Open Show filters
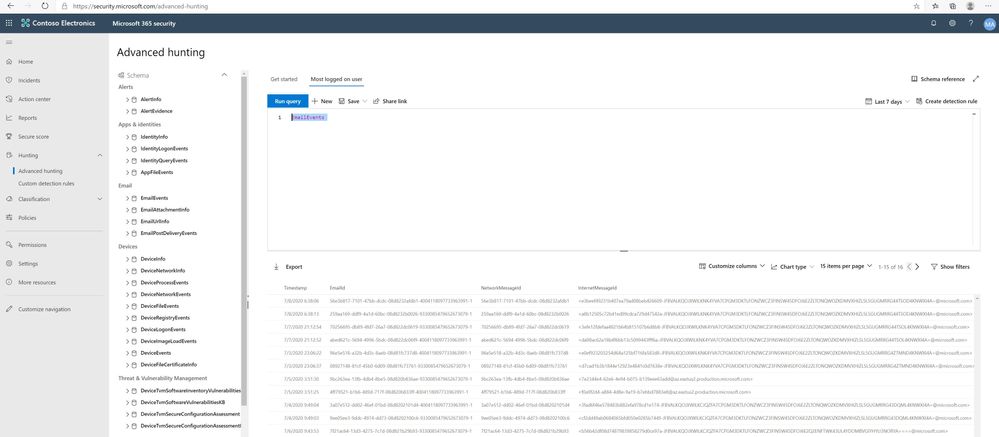Image resolution: width=999 pixels, height=437 pixels. [950, 267]
